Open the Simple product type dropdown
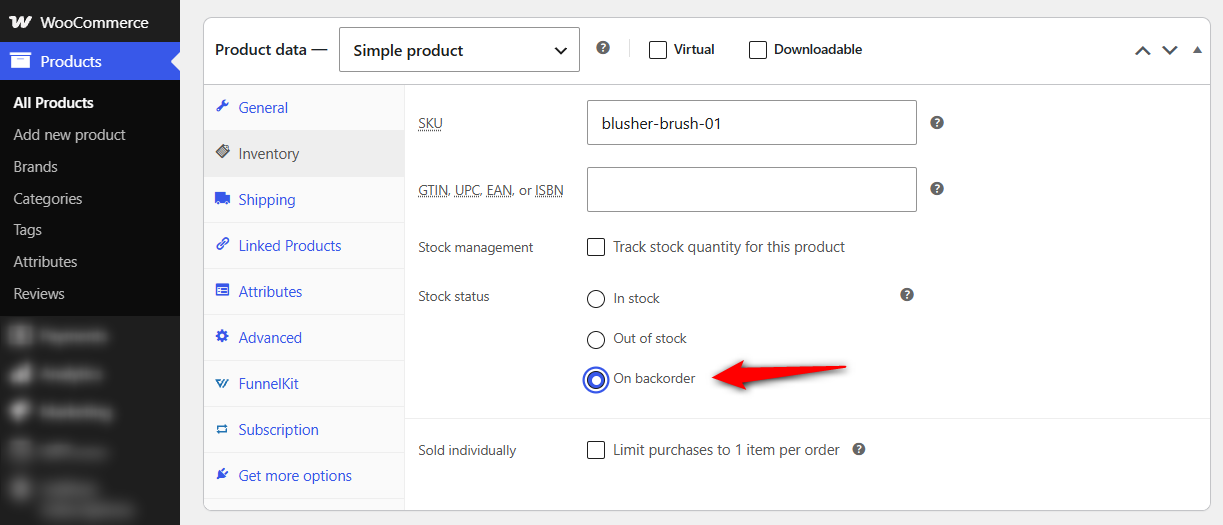The image size is (1223, 525). point(459,50)
